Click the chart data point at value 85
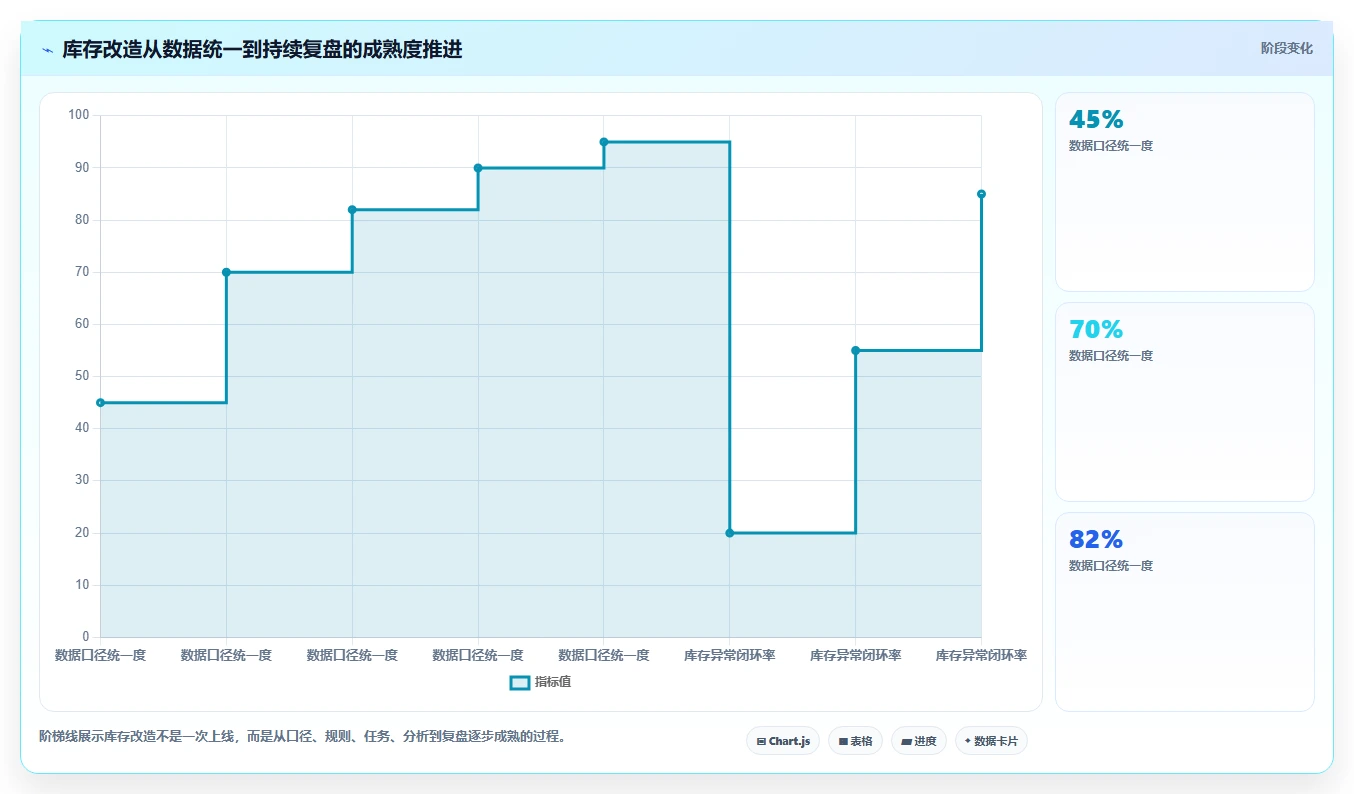 [981, 194]
